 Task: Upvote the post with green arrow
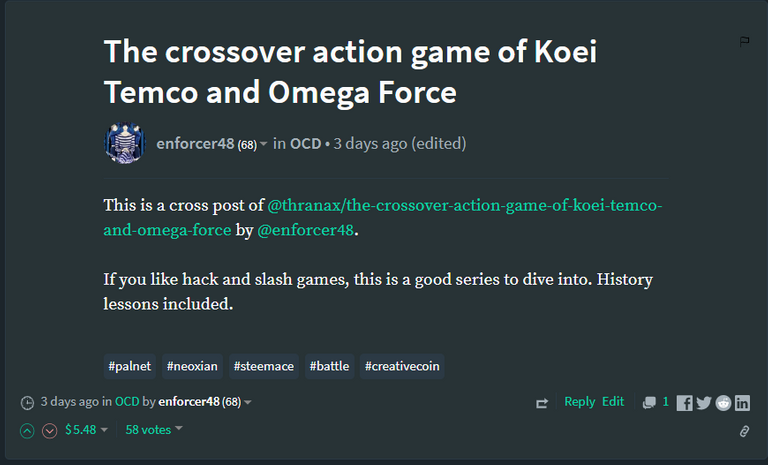click(27, 431)
